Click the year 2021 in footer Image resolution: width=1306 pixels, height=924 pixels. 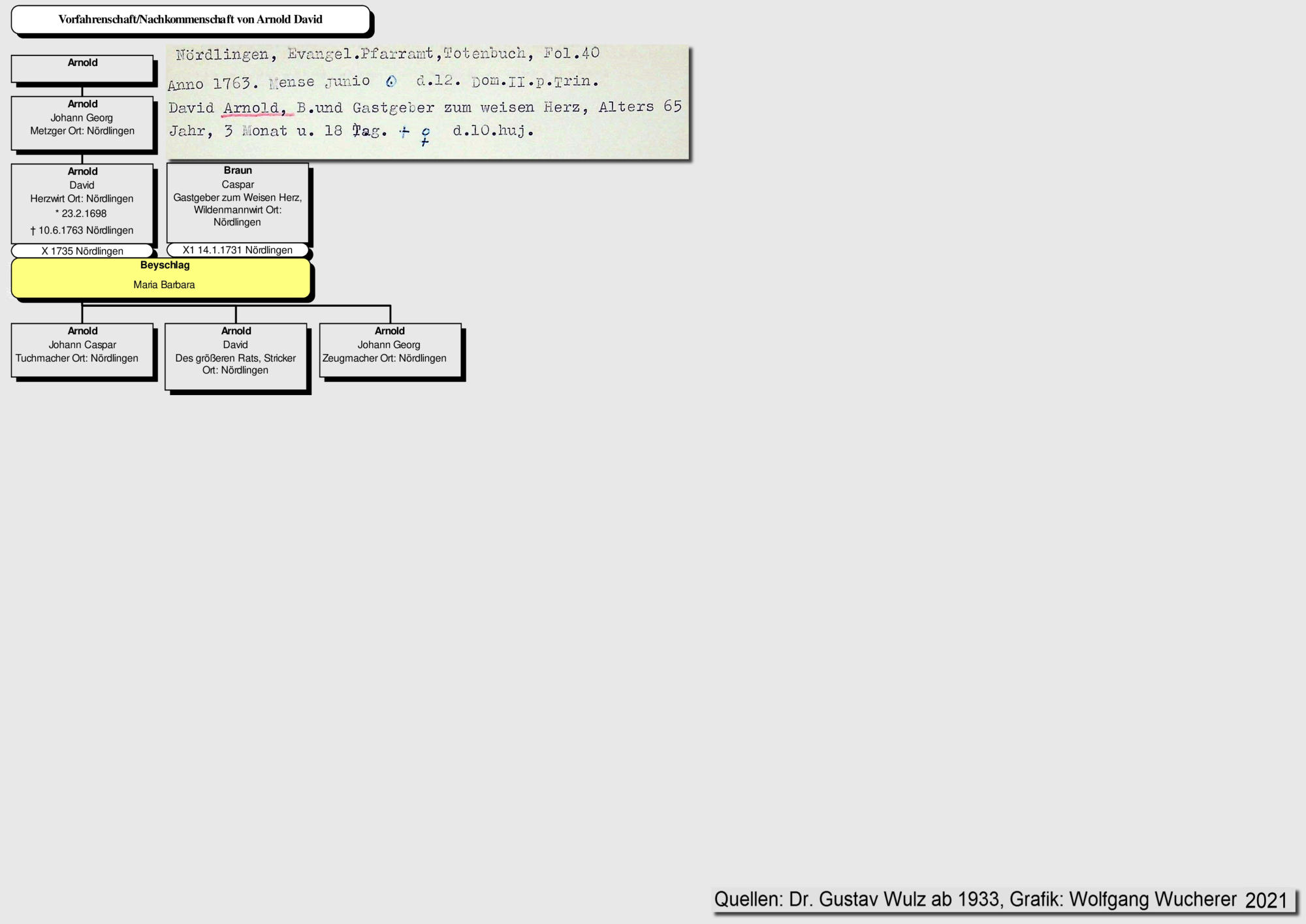(x=1266, y=900)
